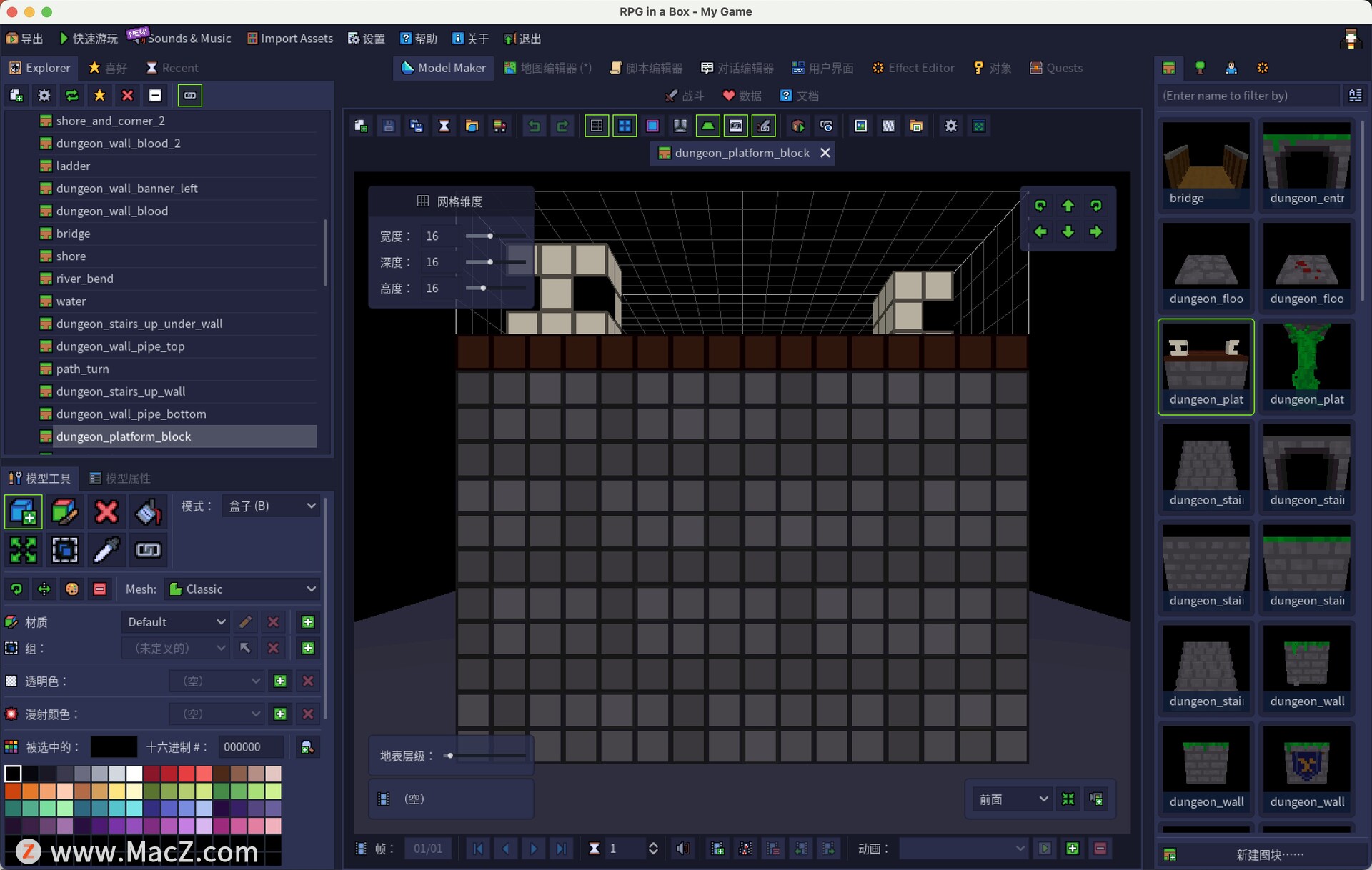Click the refresh icon in Explorer toolbar

pyautogui.click(x=72, y=95)
